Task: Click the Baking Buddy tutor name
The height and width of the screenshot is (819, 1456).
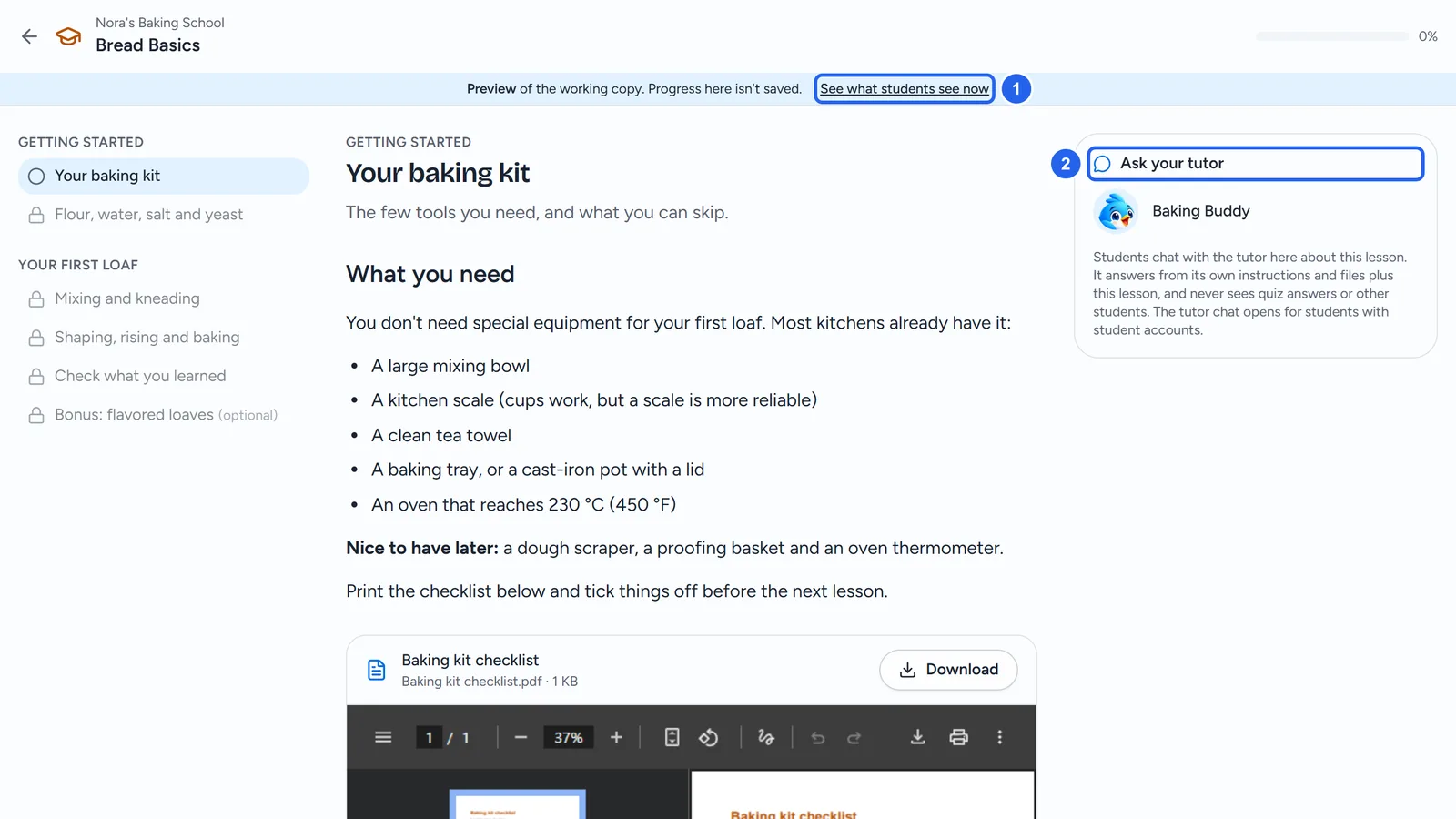Action: [1200, 211]
